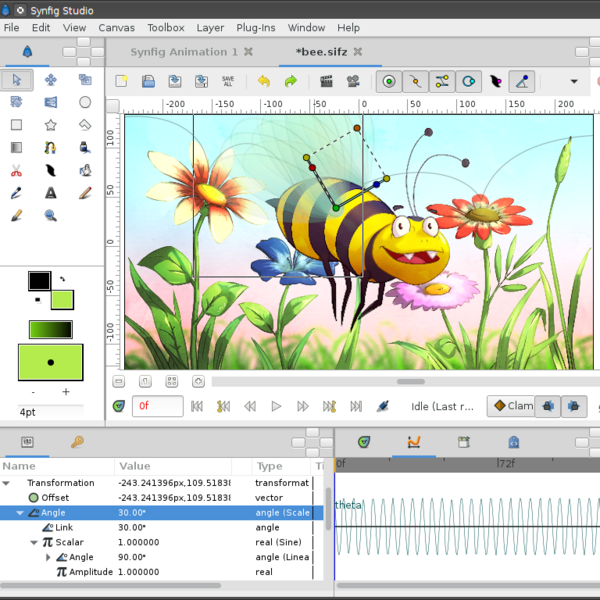Screen dimensions: 600x600
Task: Select the Transform tool arrow
Action: pyautogui.click(x=16, y=80)
